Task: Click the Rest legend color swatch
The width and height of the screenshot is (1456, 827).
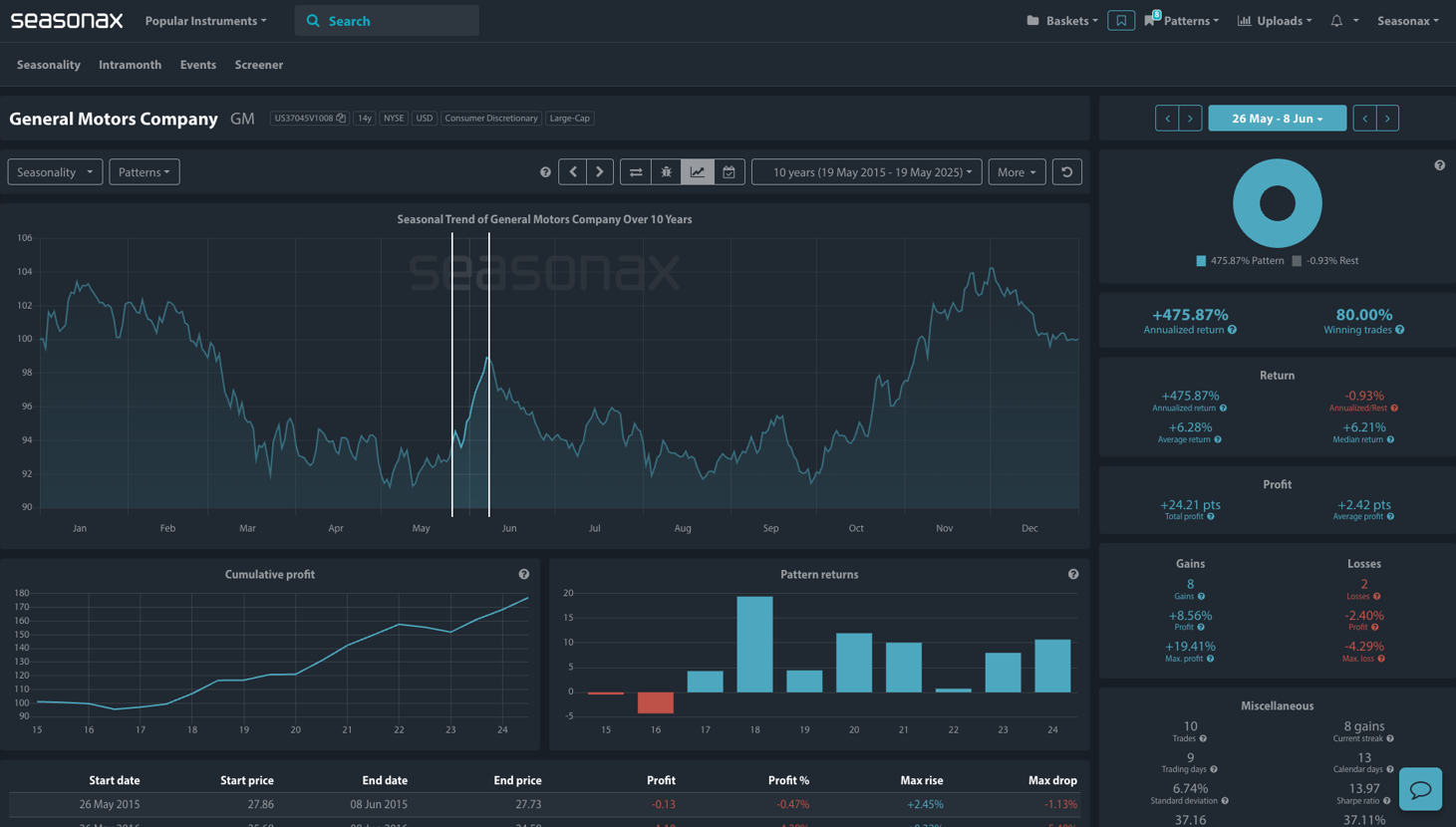Action: tap(1297, 261)
